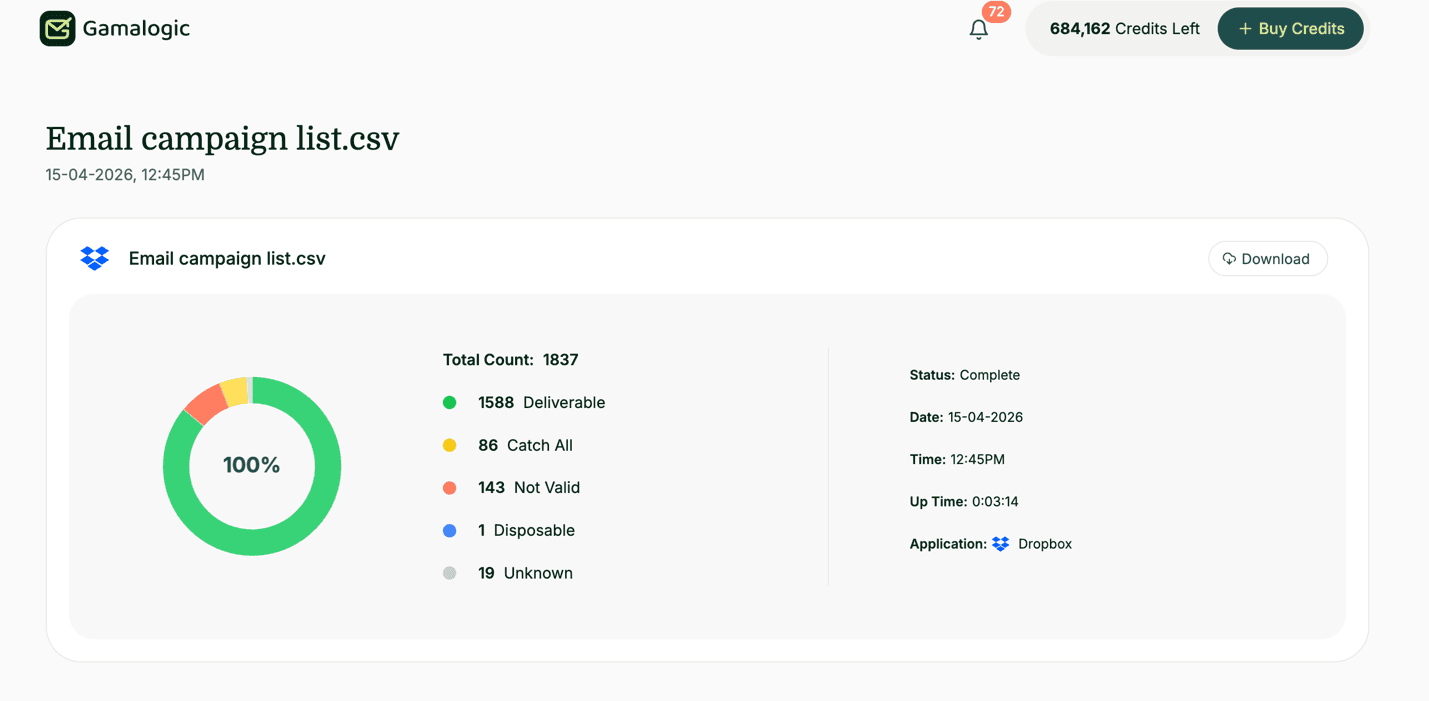Image resolution: width=1429 pixels, height=701 pixels.
Task: Click the plus icon on the Buy Credits button
Action: pos(1245,28)
